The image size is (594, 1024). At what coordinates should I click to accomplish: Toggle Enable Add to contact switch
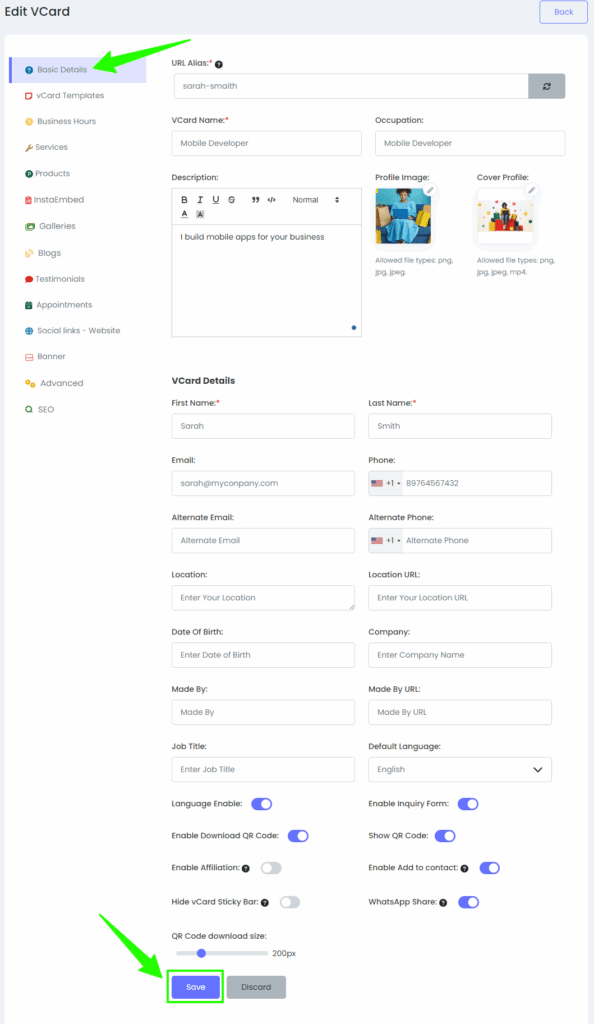point(490,868)
